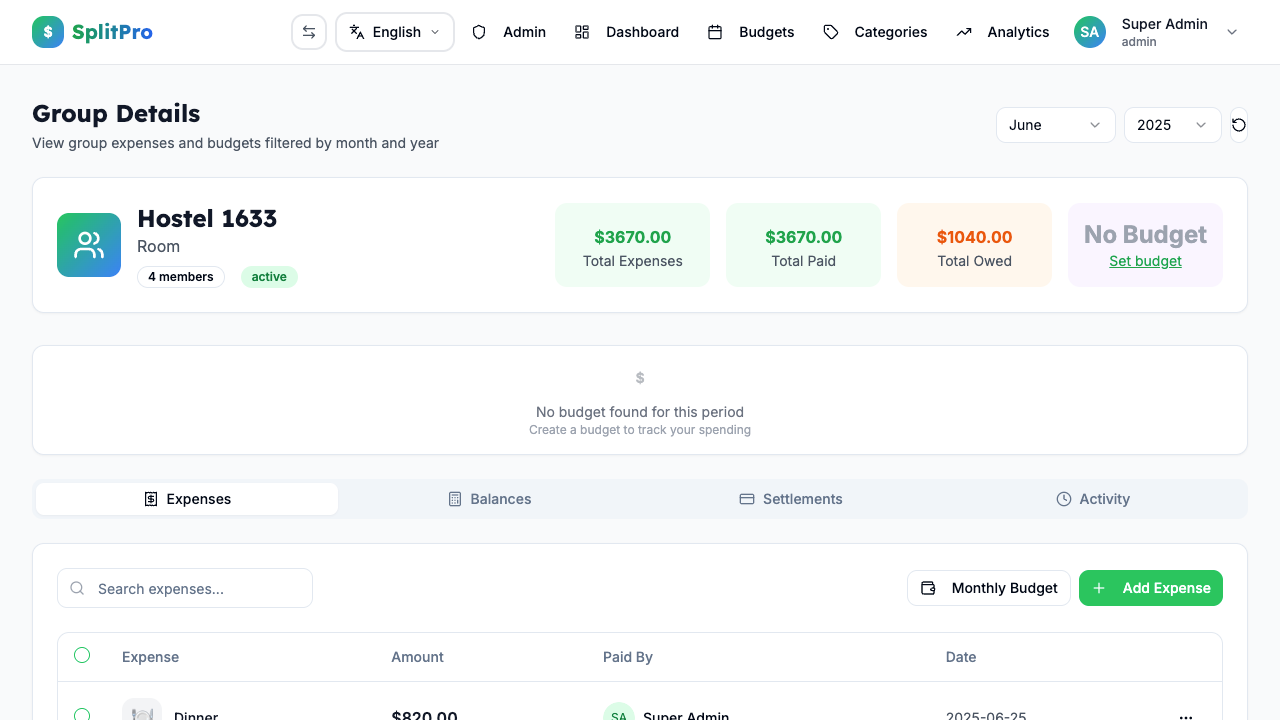Open Analytics via the trend chart icon
1280x720 pixels.
pyautogui.click(x=963, y=32)
